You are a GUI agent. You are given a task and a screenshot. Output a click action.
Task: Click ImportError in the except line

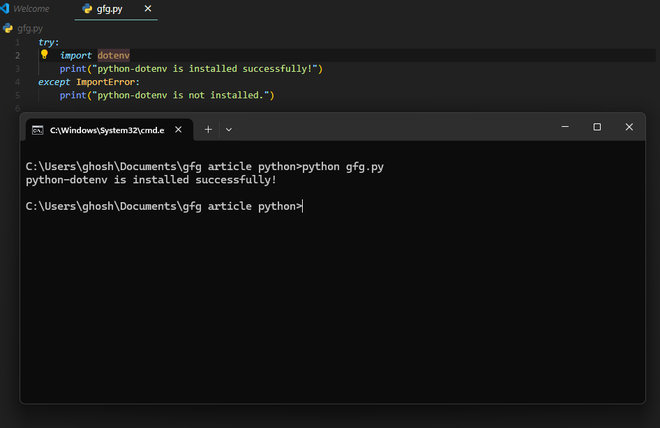coord(106,82)
